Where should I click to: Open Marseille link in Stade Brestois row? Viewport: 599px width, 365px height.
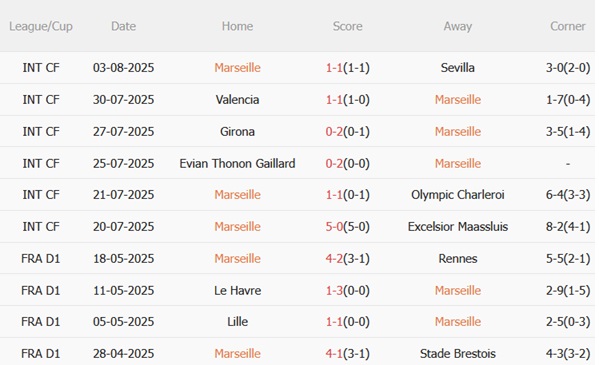click(x=237, y=354)
